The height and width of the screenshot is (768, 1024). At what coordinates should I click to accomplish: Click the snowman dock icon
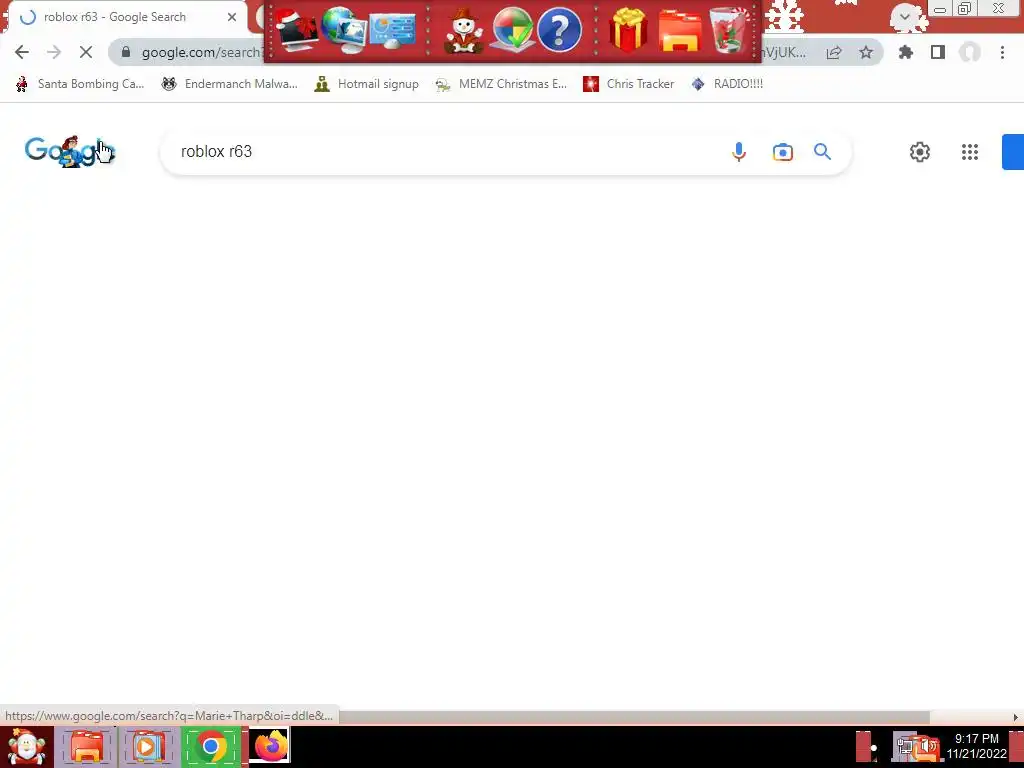(x=463, y=31)
